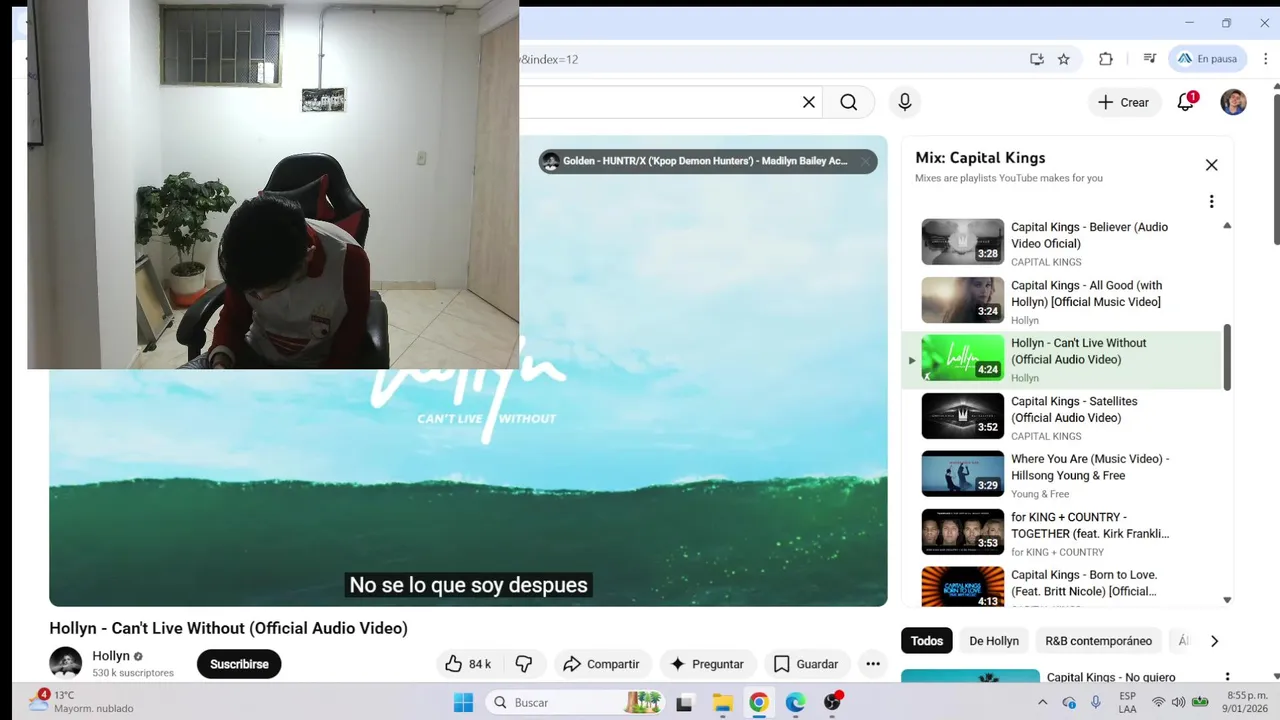Click the Crear button
1280x720 pixels.
[x=1124, y=102]
